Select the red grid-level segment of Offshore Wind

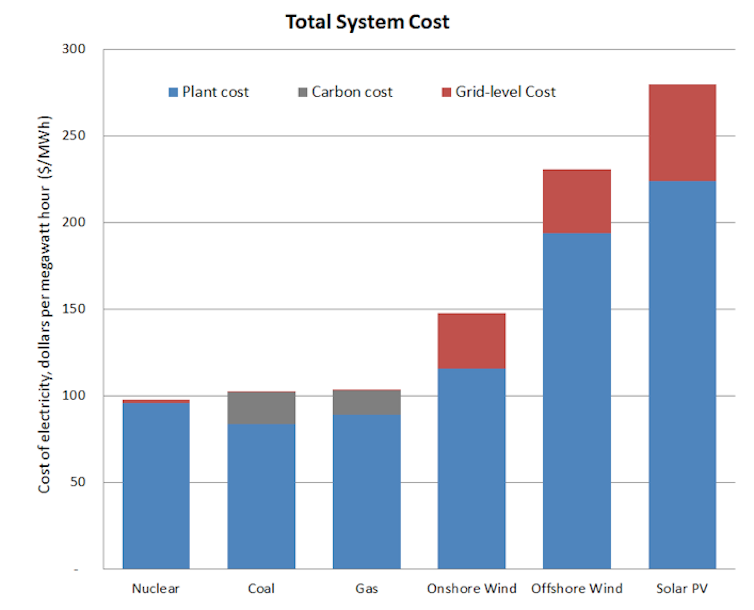pyautogui.click(x=577, y=202)
